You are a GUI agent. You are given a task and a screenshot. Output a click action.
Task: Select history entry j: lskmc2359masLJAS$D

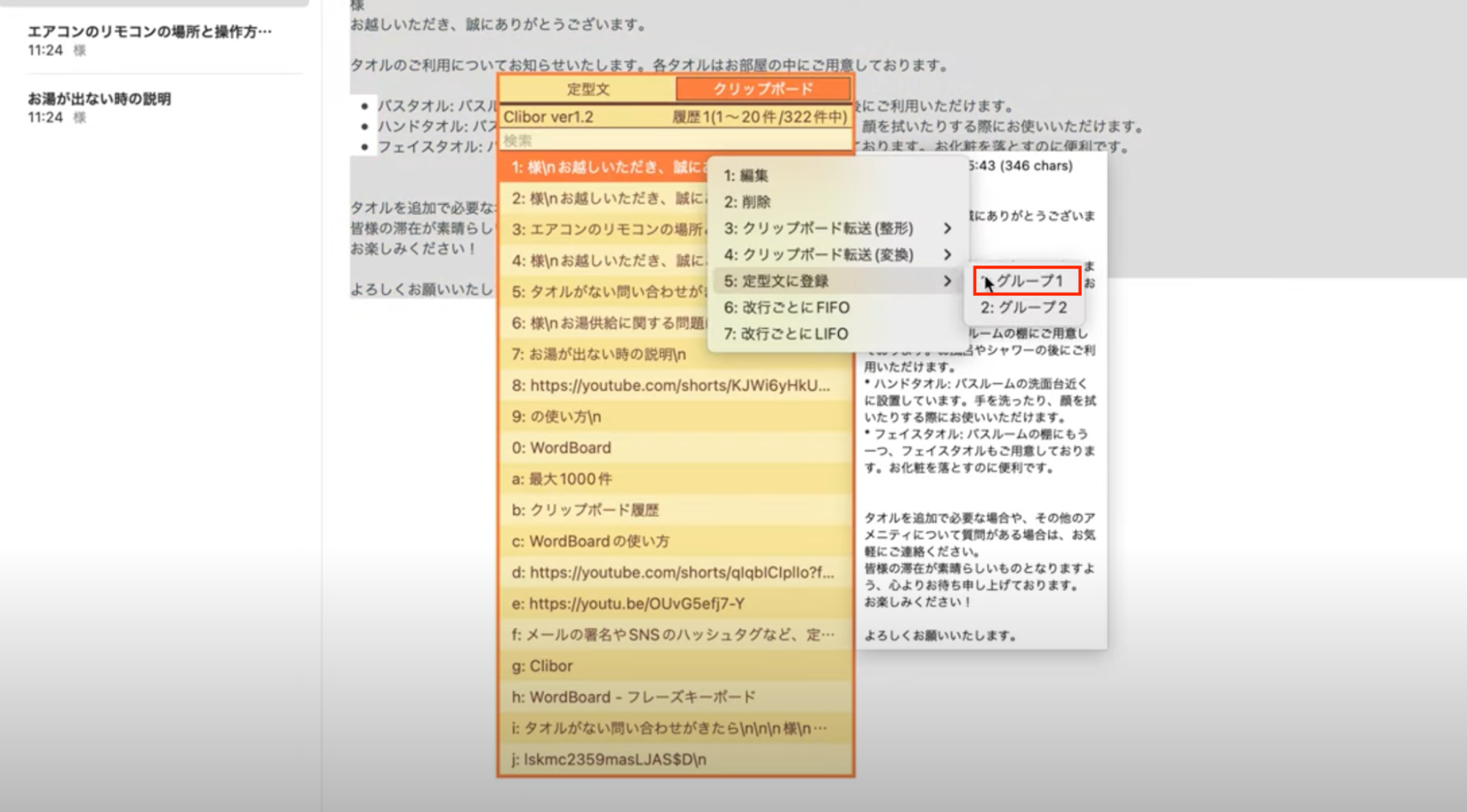point(609,759)
